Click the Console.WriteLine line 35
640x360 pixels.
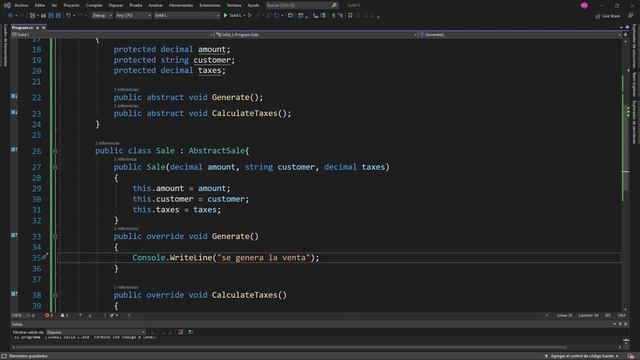point(226,258)
